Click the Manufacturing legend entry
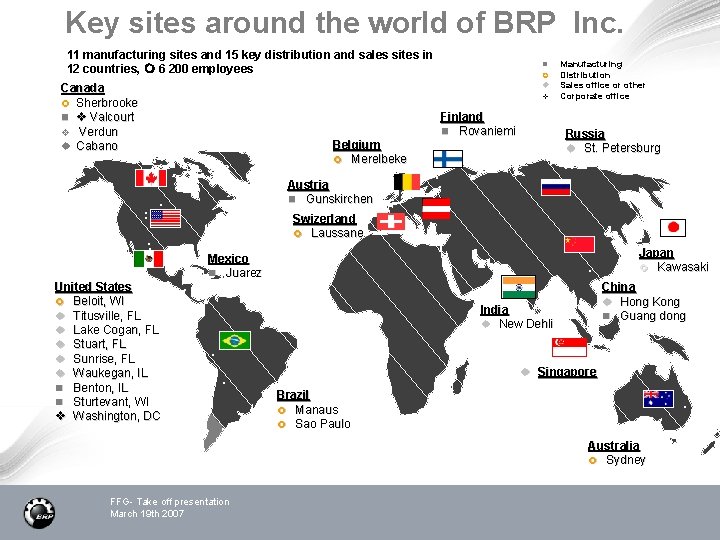 click(x=591, y=64)
